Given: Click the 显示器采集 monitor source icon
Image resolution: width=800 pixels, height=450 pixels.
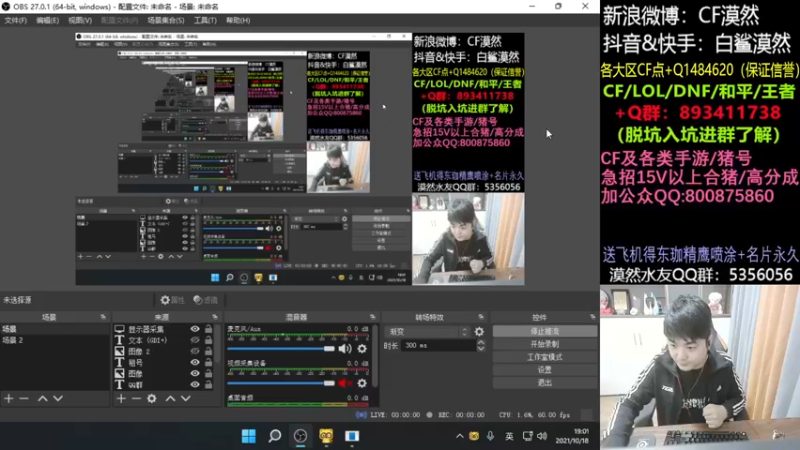Looking at the screenshot, I should (x=119, y=329).
